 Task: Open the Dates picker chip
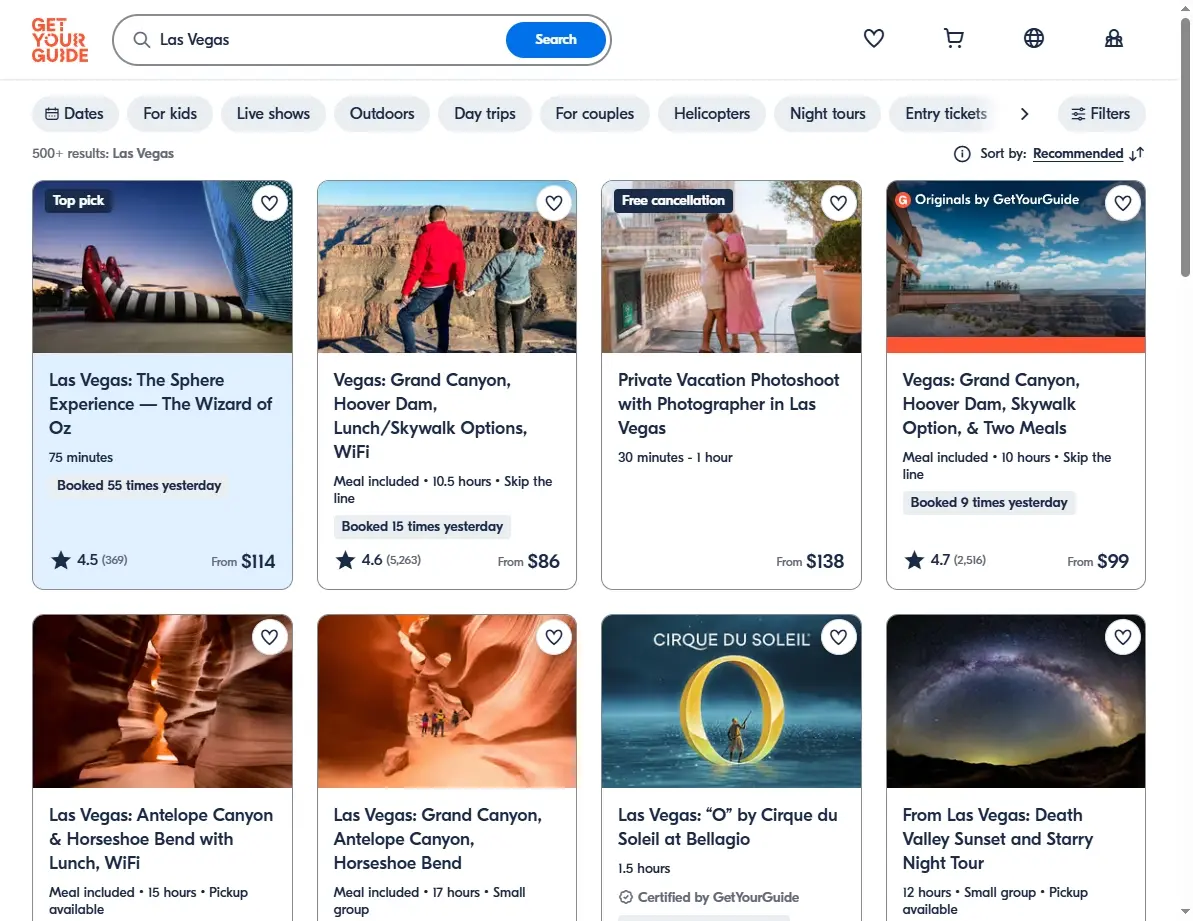click(x=75, y=114)
